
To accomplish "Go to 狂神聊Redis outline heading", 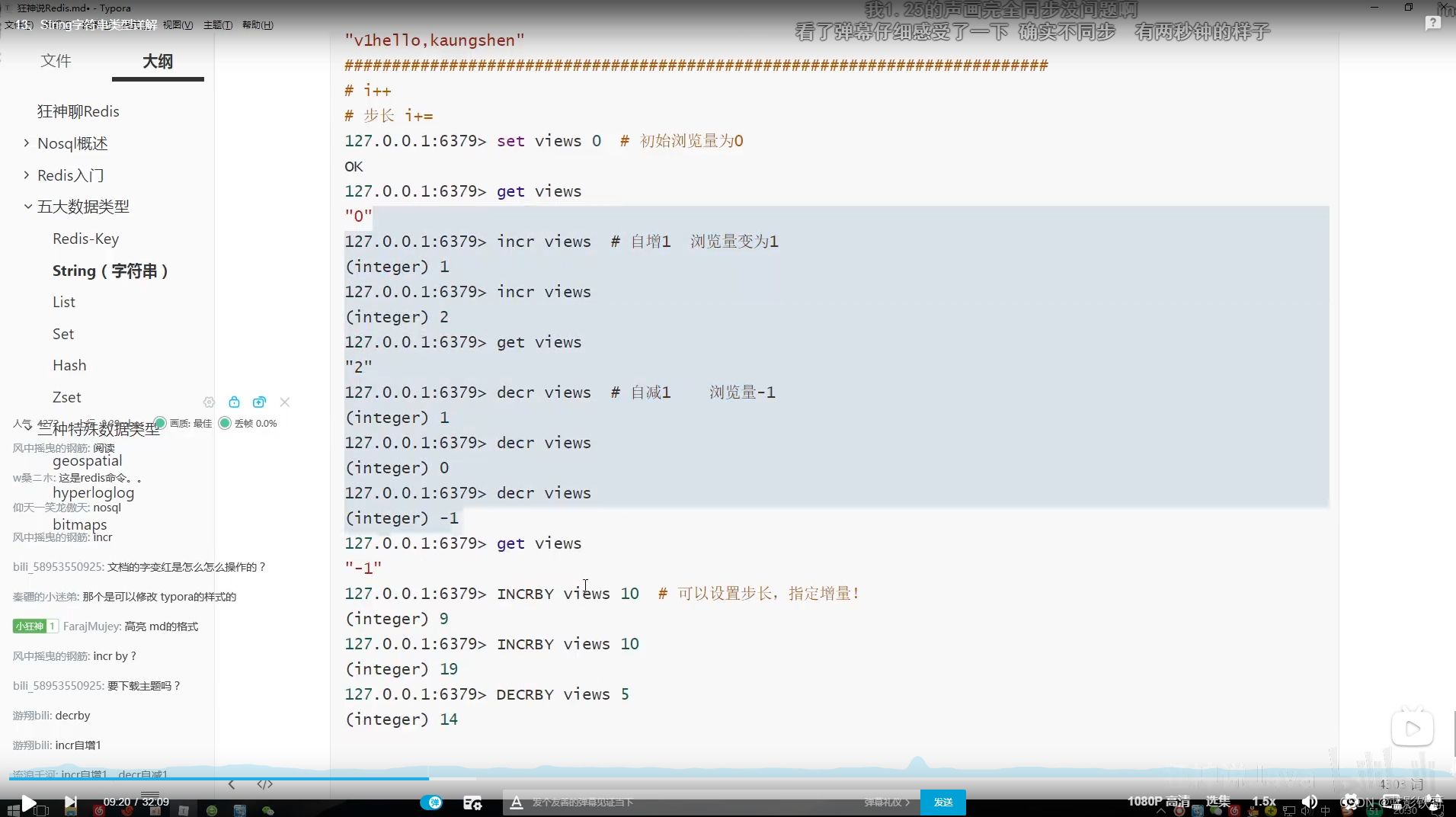I will point(78,111).
